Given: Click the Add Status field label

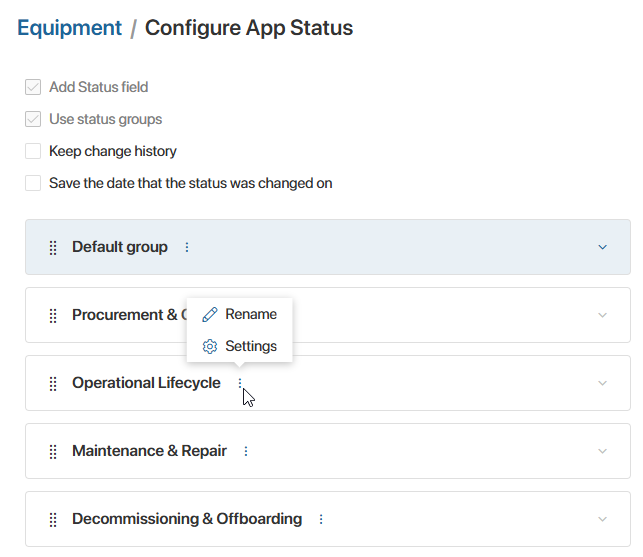Looking at the screenshot, I should click(98, 87).
